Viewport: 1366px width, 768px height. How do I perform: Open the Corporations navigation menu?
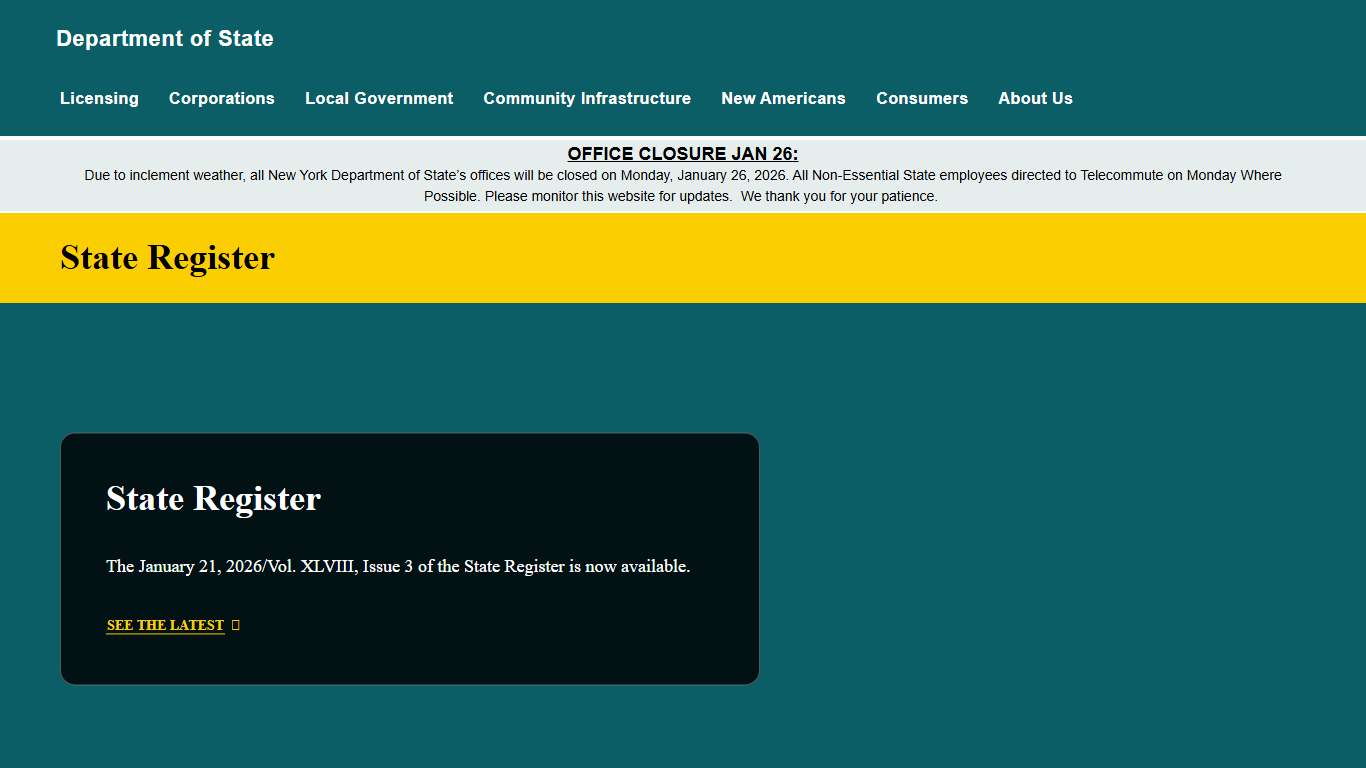pyautogui.click(x=222, y=98)
